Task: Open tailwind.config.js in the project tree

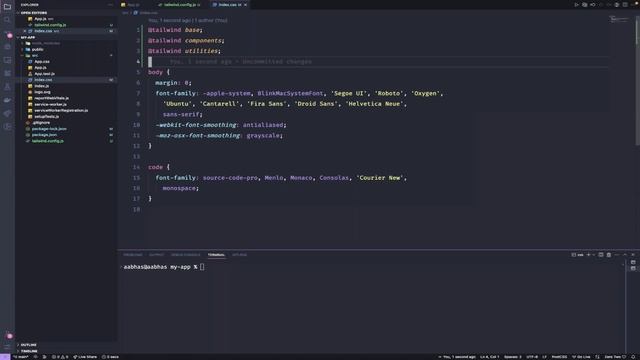Action: 48,141
